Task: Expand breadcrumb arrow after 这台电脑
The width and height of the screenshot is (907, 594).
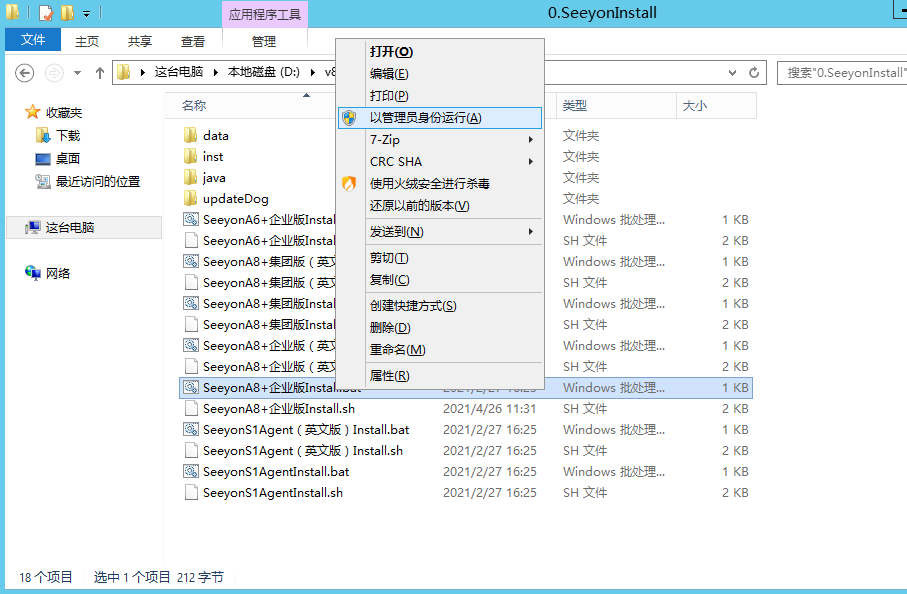Action: 216,72
